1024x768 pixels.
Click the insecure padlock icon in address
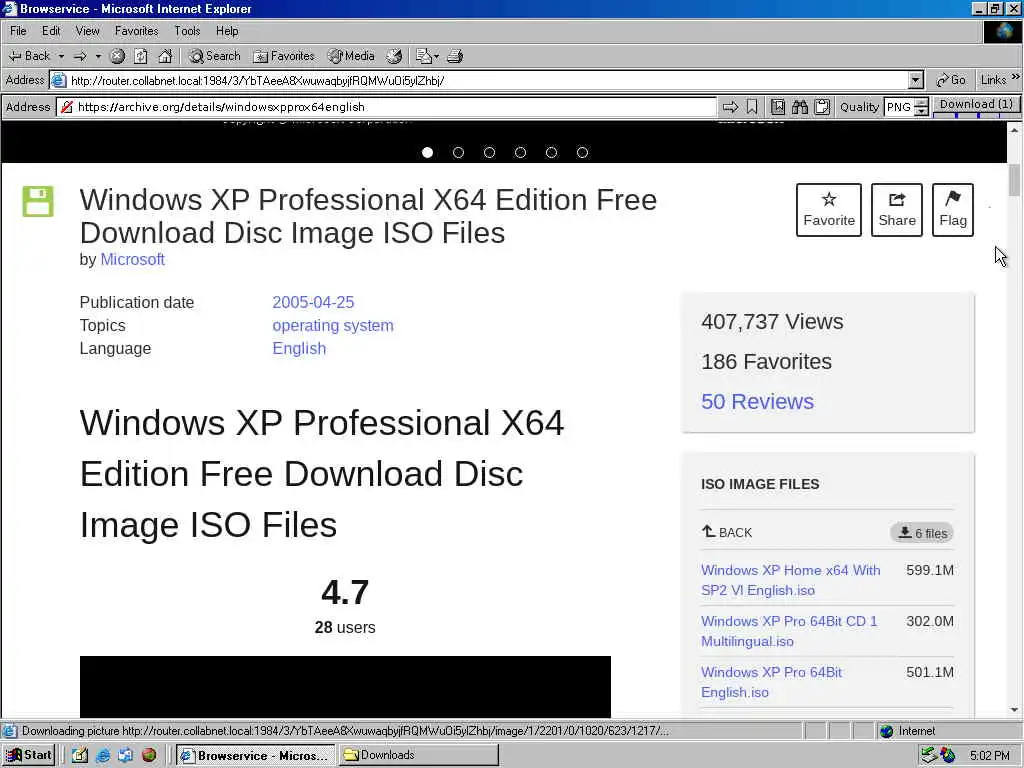tap(67, 107)
